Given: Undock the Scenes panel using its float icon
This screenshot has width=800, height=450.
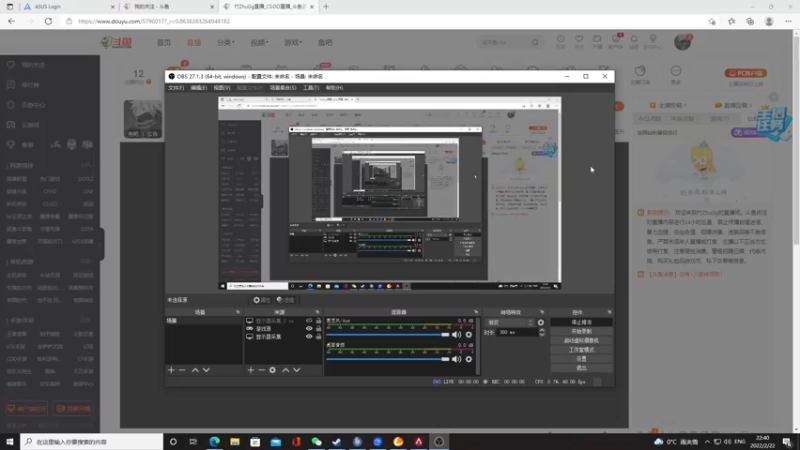Looking at the screenshot, I should click(238, 312).
